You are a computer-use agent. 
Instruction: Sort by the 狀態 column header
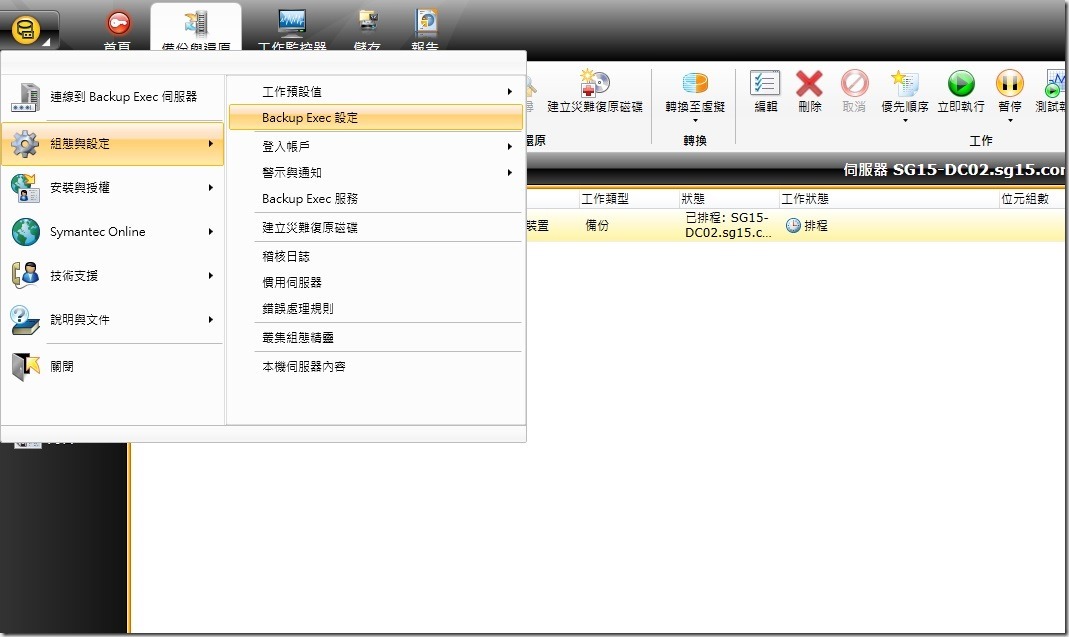tap(729, 198)
